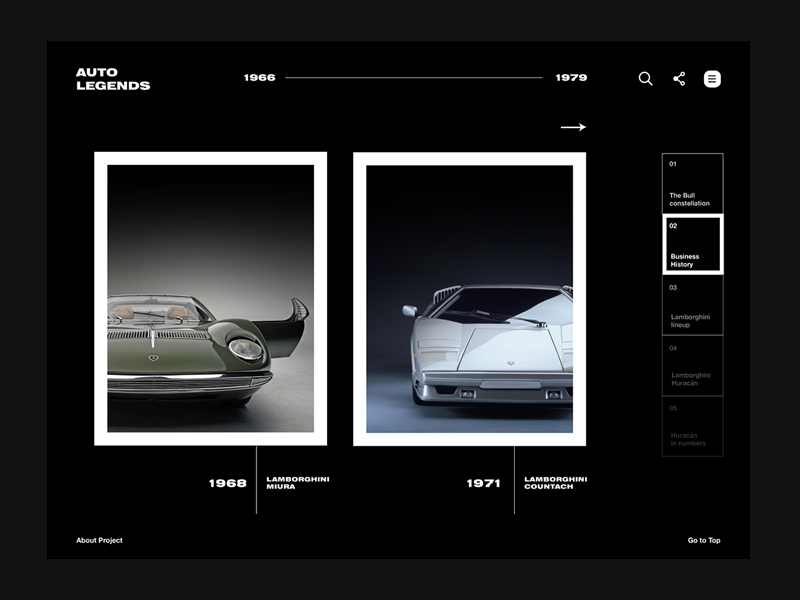Click the Go to Top link
Image resolution: width=800 pixels, height=600 pixels.
pos(704,540)
